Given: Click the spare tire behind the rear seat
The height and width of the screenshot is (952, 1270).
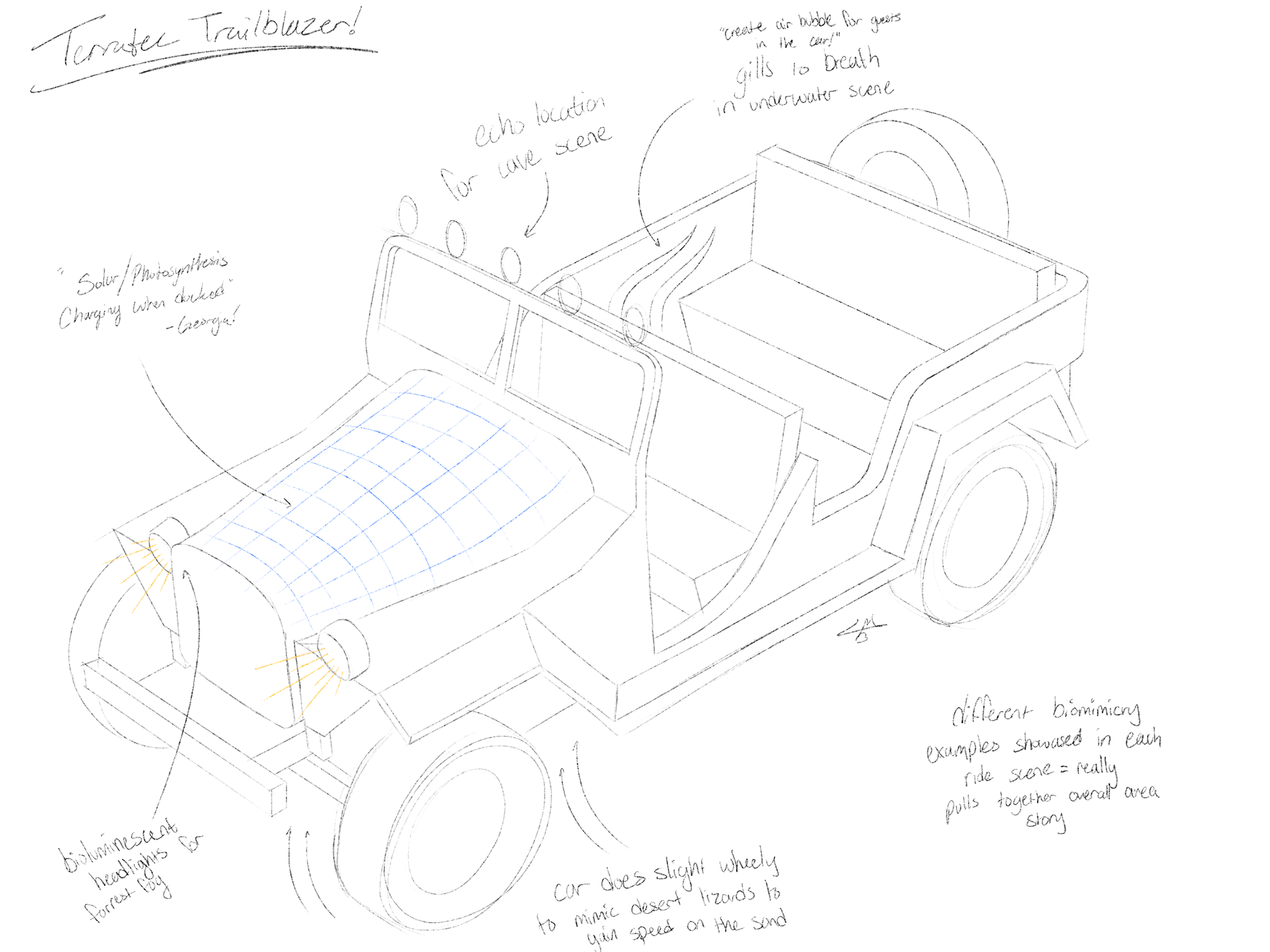Looking at the screenshot, I should [919, 173].
